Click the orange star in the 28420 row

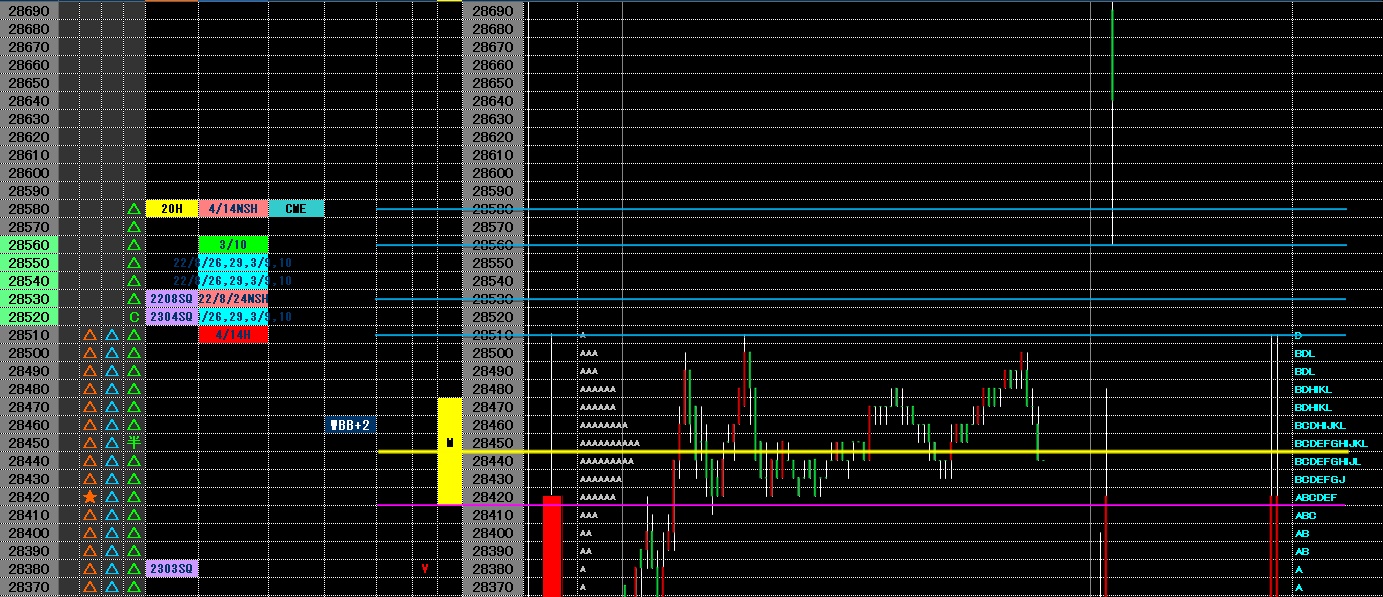point(90,497)
